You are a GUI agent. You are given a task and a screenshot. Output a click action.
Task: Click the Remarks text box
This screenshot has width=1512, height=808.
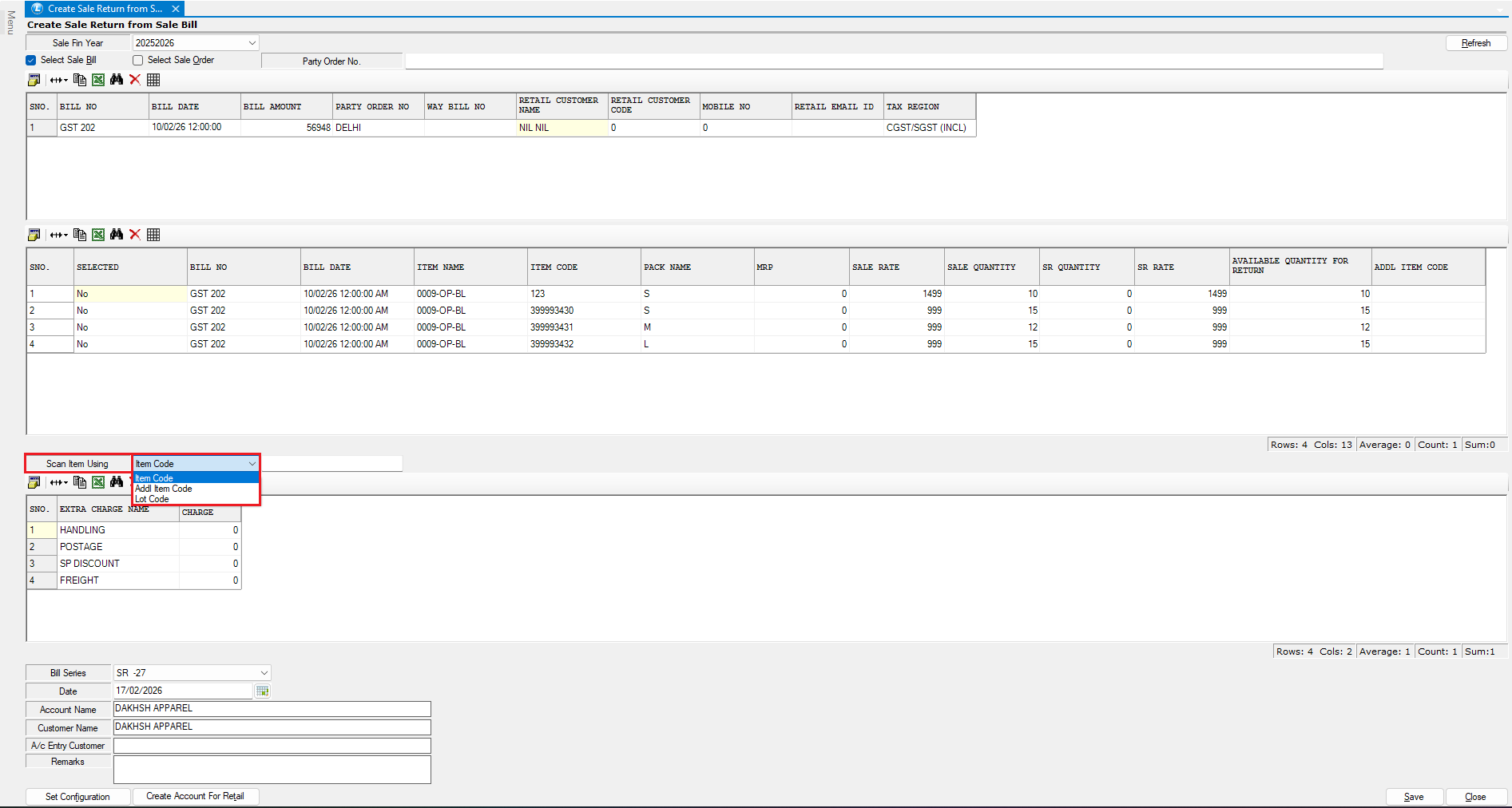272,770
